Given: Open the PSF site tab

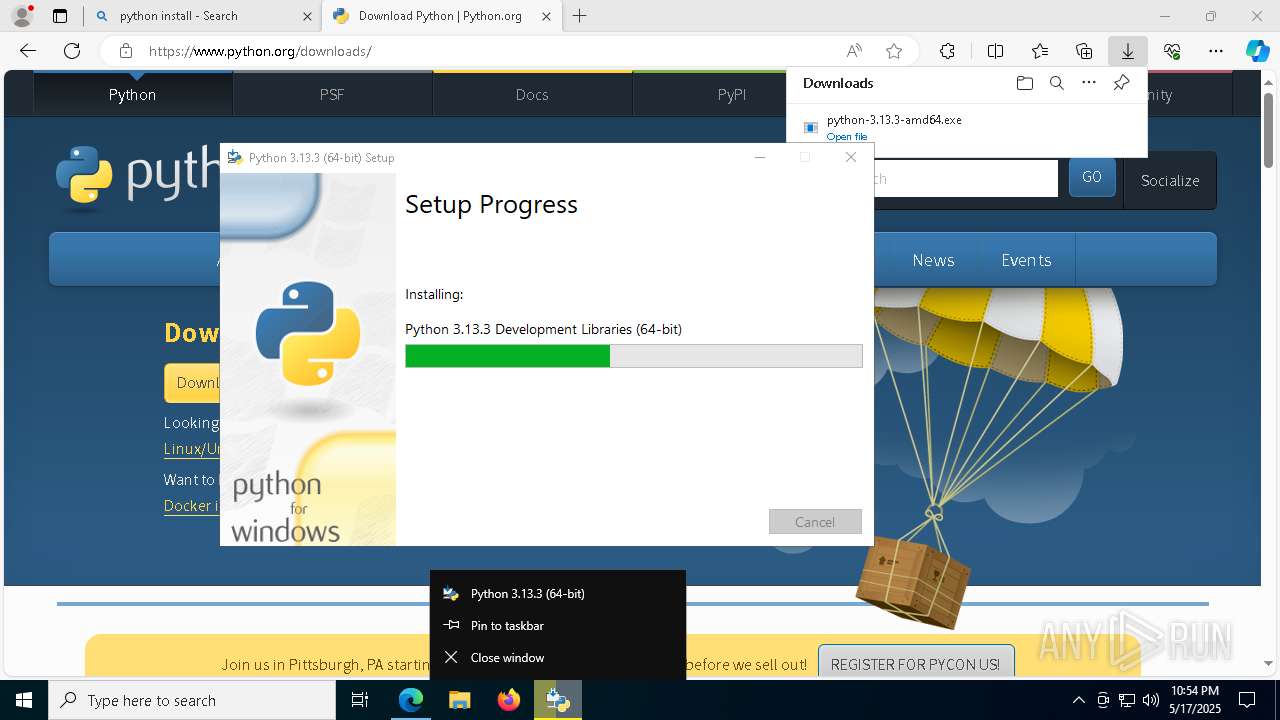Looking at the screenshot, I should point(332,94).
